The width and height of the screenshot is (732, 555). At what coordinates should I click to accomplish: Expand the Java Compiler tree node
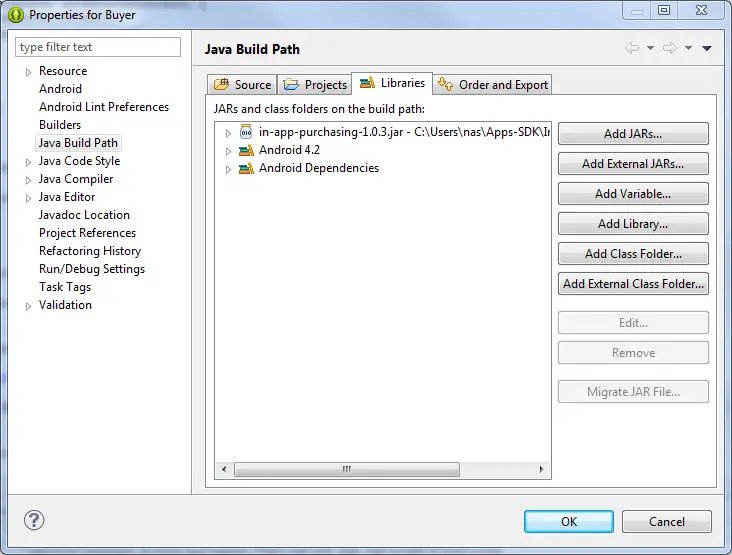[28, 180]
